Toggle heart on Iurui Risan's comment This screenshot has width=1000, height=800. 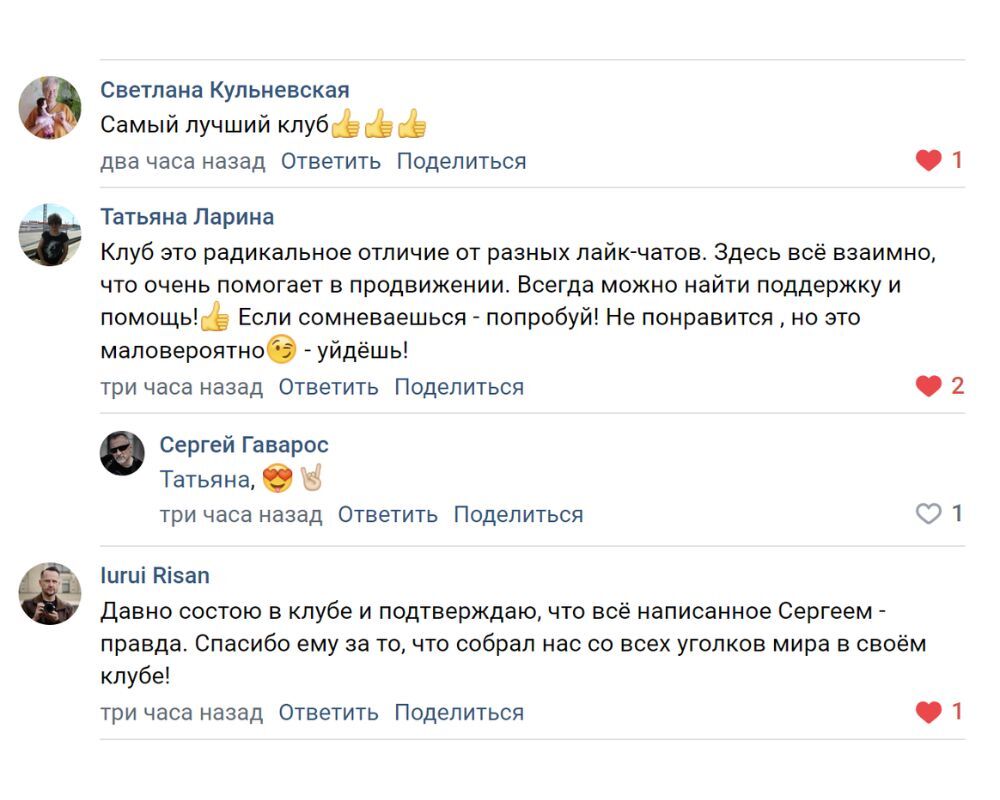coord(929,712)
